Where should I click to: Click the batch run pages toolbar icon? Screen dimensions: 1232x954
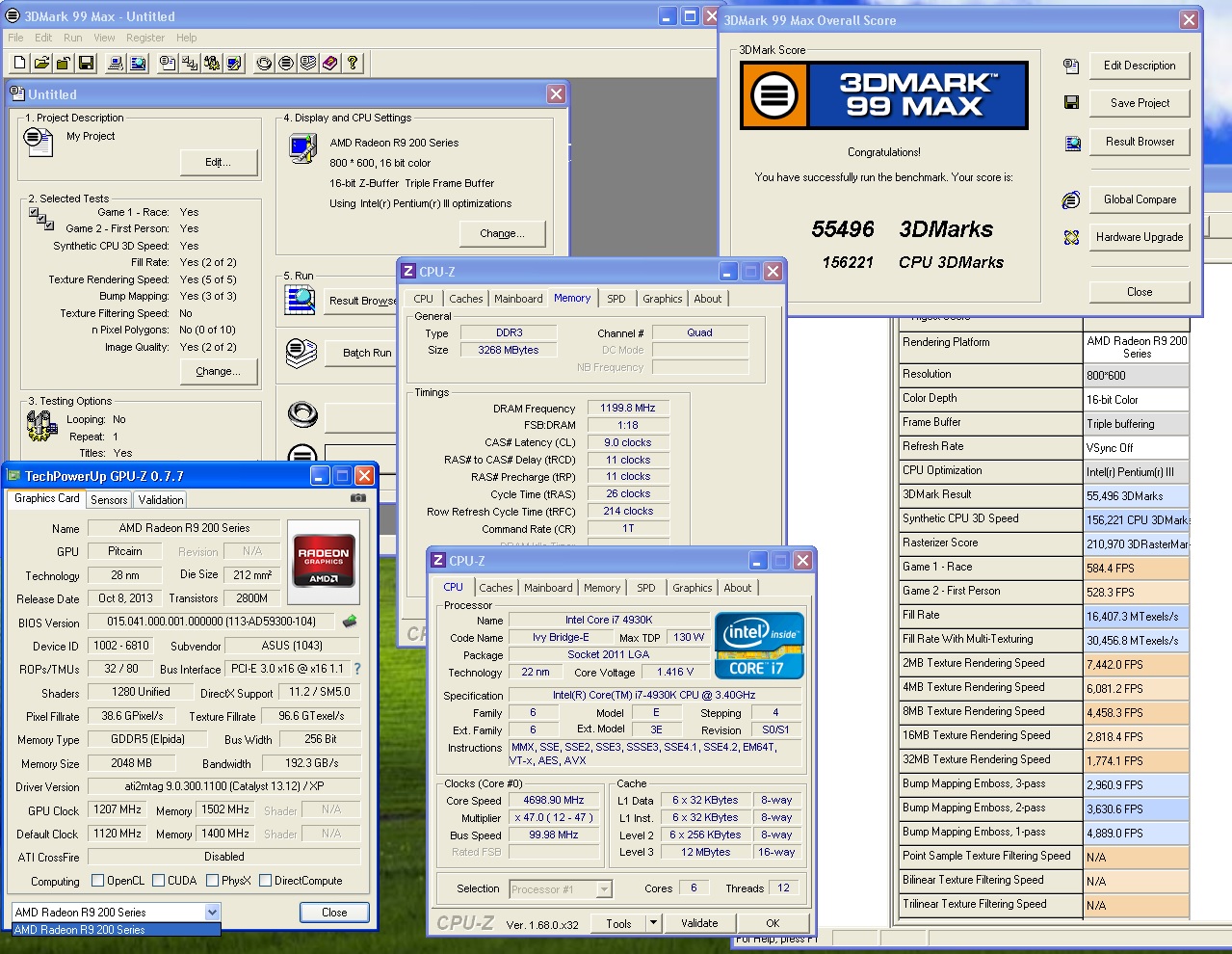(x=308, y=64)
